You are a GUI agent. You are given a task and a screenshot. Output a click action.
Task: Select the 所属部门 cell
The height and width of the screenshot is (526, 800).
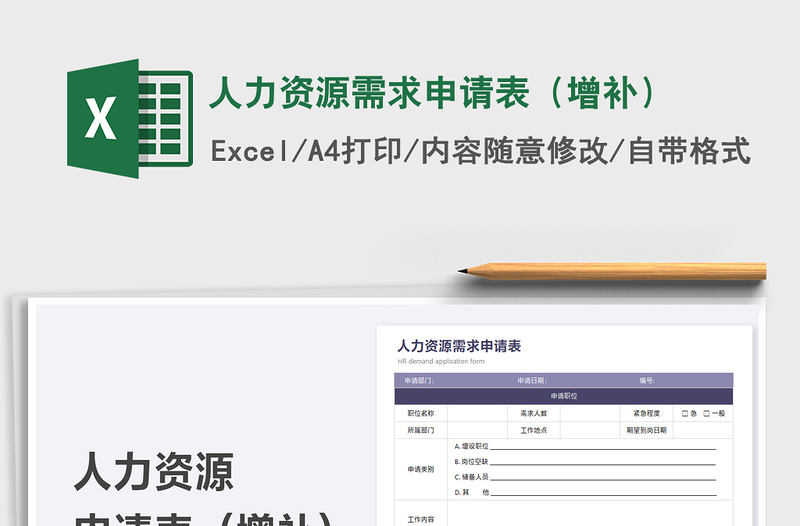pos(421,430)
